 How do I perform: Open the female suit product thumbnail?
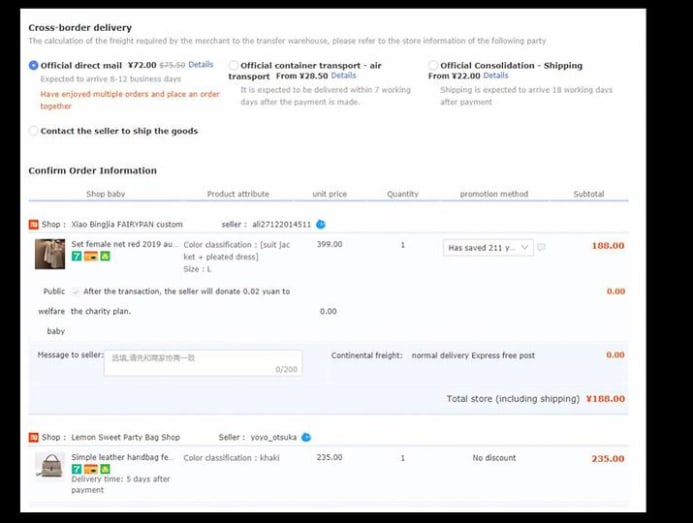pyautogui.click(x=49, y=254)
